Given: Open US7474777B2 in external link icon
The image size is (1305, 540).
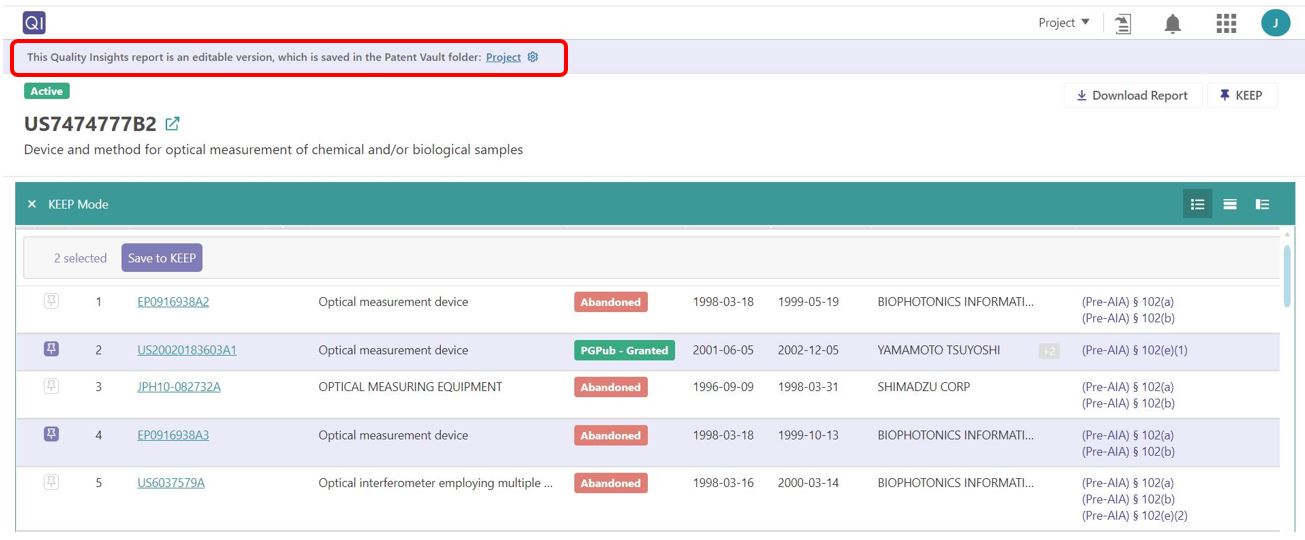Looking at the screenshot, I should (x=172, y=124).
